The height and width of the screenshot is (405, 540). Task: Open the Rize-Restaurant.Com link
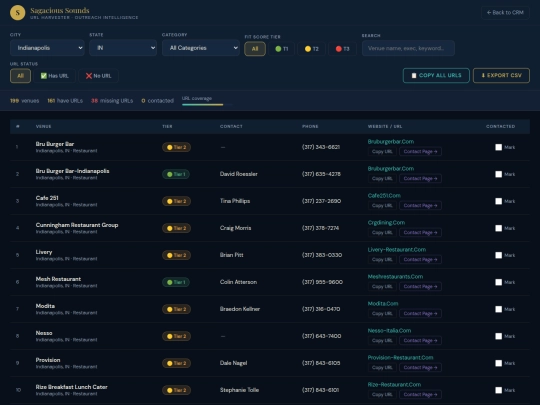pyautogui.click(x=394, y=385)
